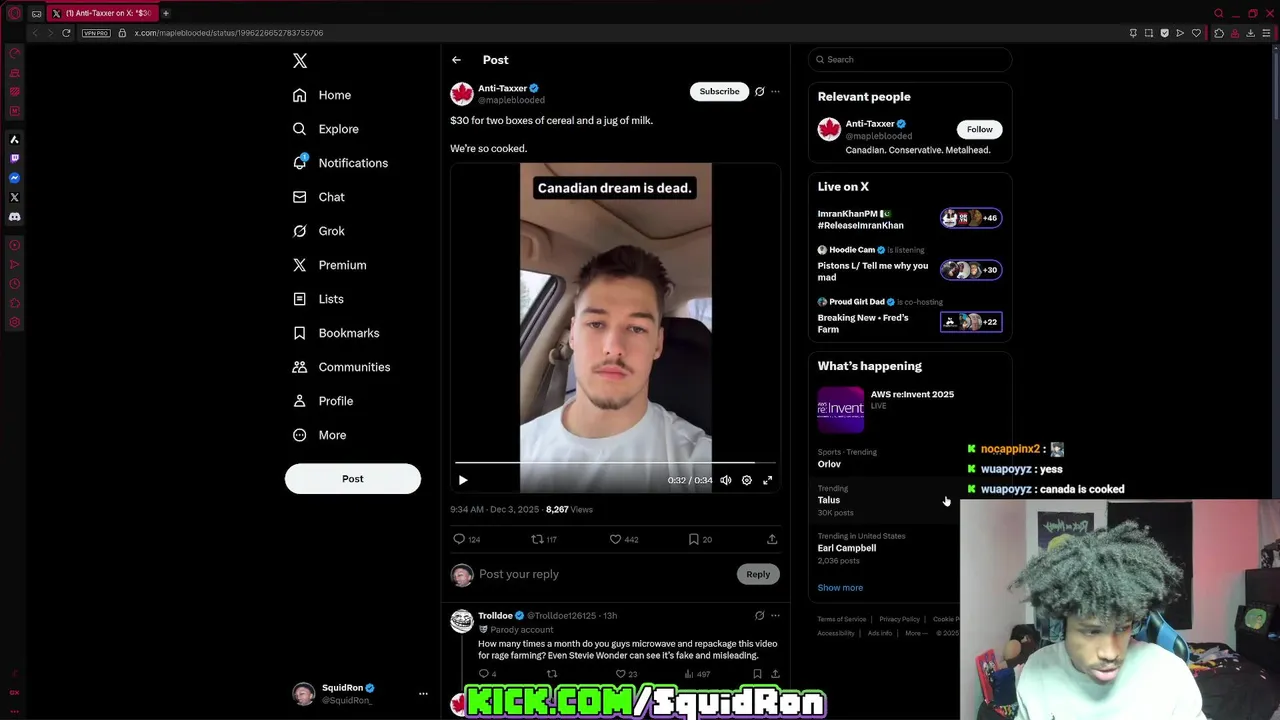Like the post with 442 likes
The height and width of the screenshot is (720, 1280).
615,539
